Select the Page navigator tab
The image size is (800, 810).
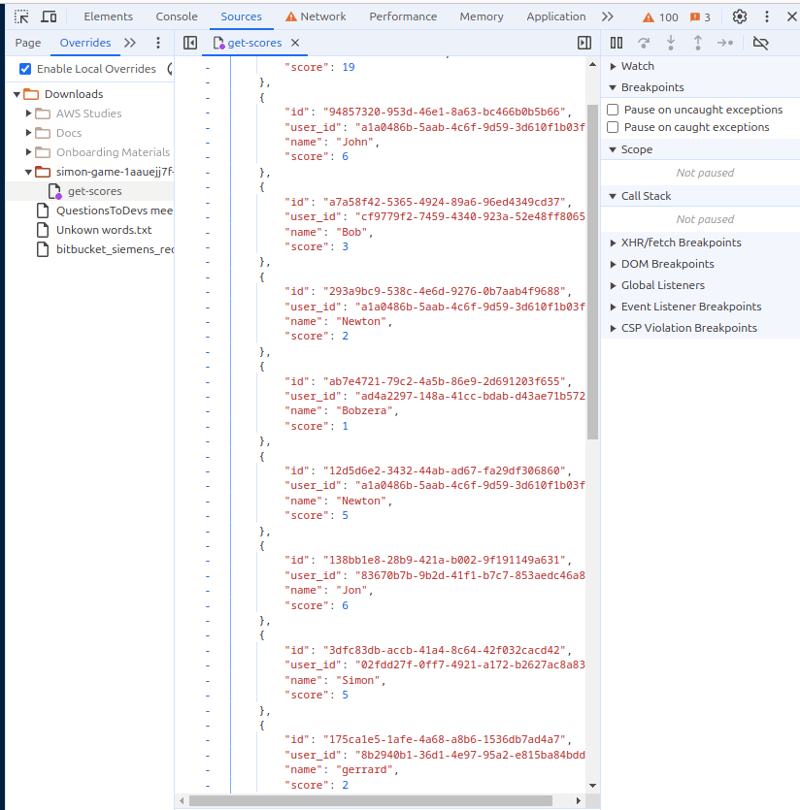coord(28,43)
